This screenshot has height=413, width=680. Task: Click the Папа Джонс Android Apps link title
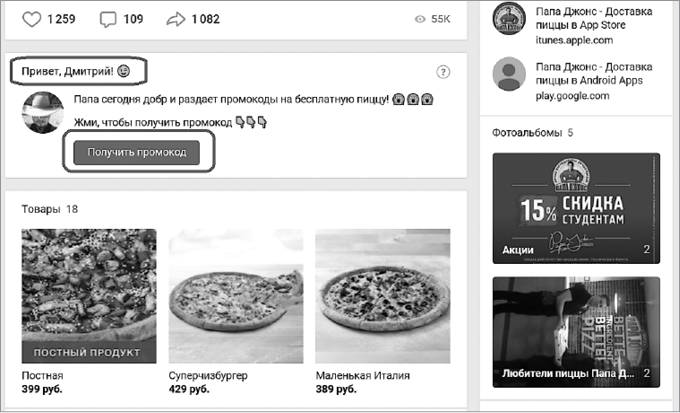594,74
